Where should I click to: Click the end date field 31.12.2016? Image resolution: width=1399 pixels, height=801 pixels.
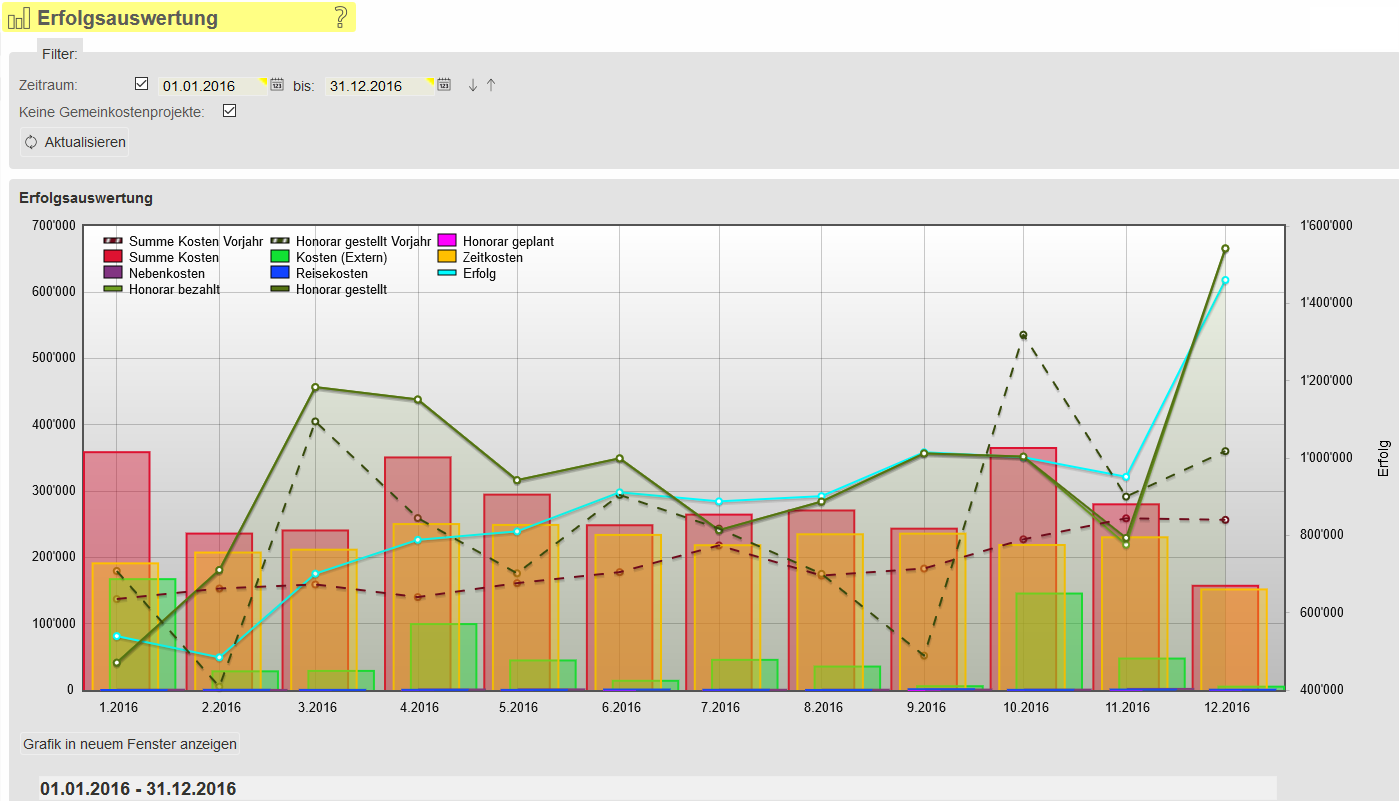377,86
